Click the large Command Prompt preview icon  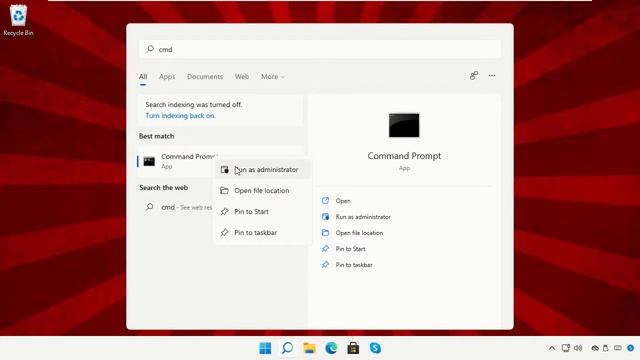point(404,125)
